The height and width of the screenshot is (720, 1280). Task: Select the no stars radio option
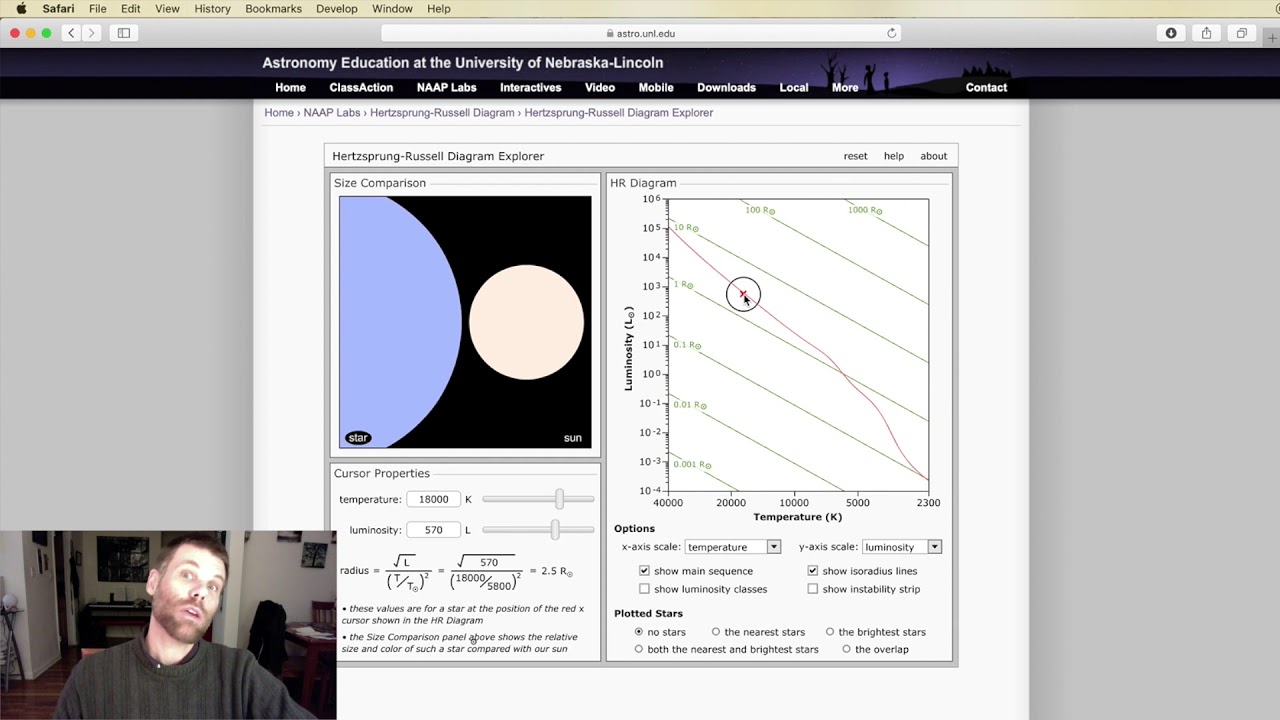click(639, 632)
